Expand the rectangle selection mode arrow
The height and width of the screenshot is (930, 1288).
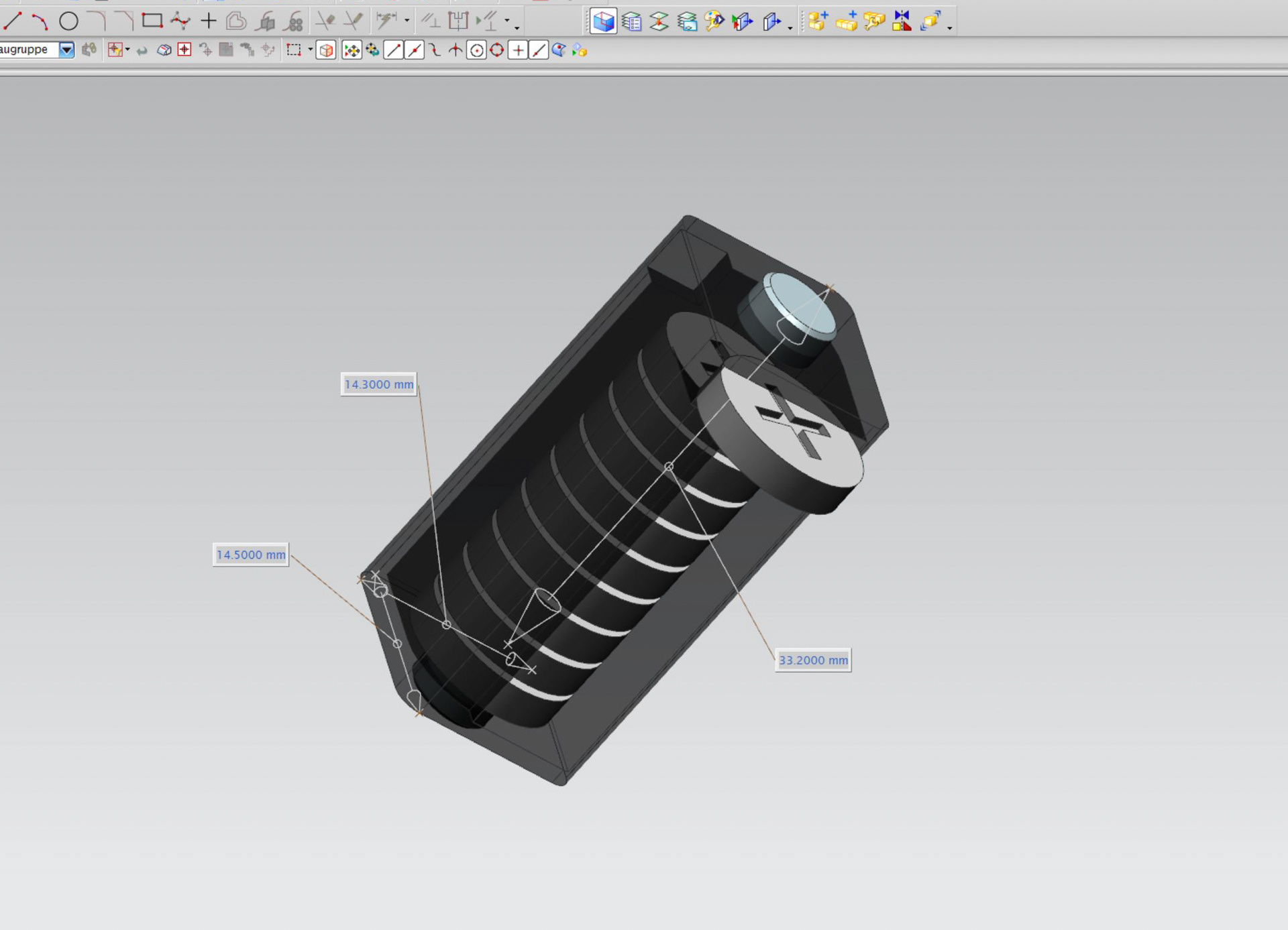310,50
